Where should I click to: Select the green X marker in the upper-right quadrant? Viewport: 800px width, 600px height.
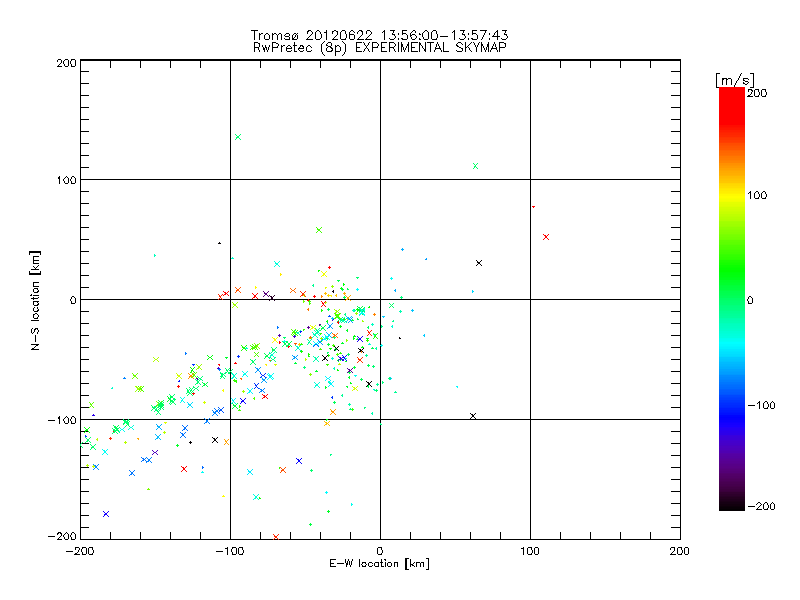point(475,166)
